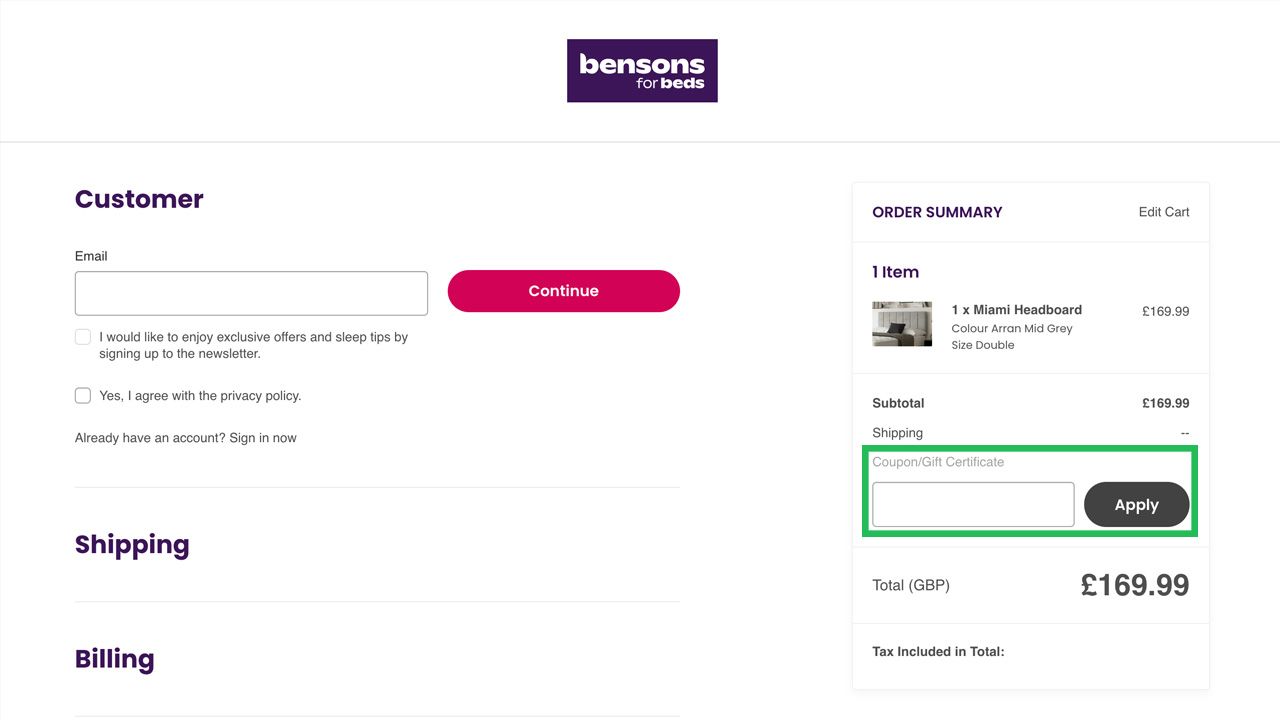Click into the coupon code field
This screenshot has height=720, width=1280.
click(x=973, y=505)
